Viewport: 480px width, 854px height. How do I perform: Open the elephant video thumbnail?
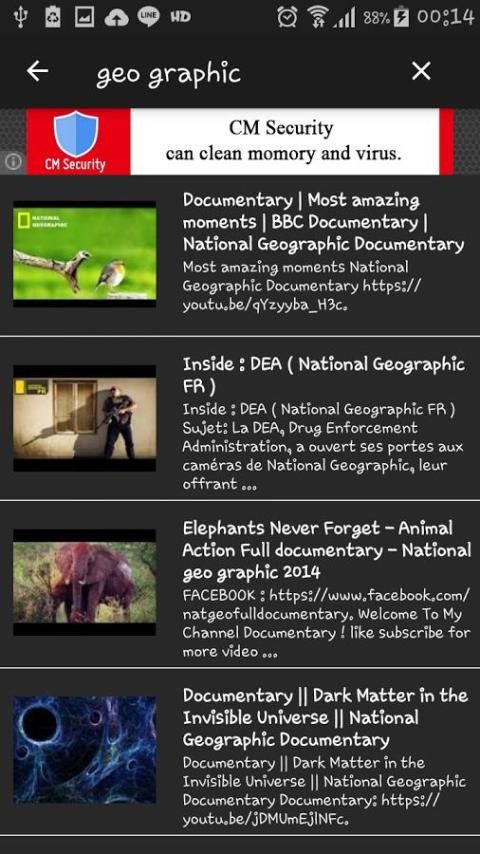[x=84, y=582]
